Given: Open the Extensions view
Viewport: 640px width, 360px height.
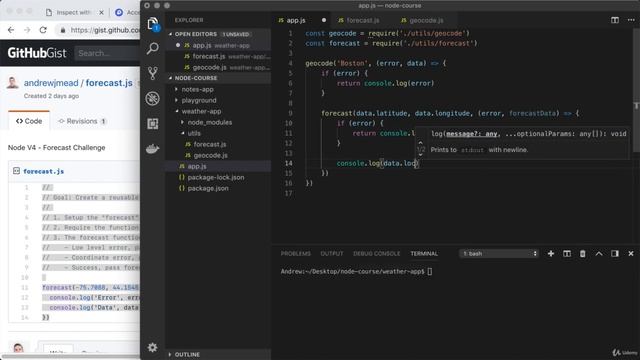Looking at the screenshot, I should tap(153, 123).
